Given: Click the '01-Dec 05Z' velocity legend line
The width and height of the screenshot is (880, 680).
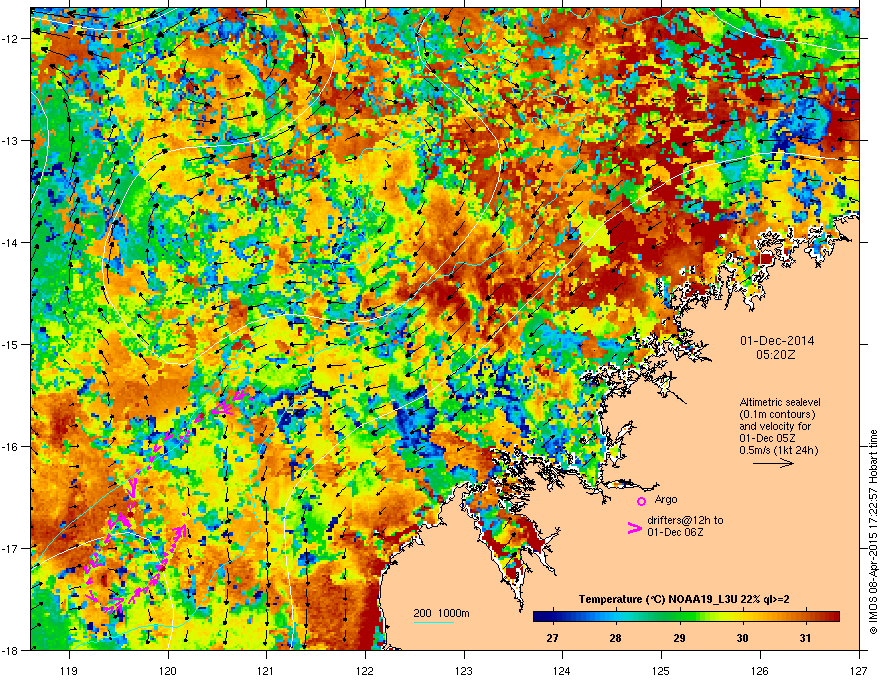Looking at the screenshot, I should coord(767,438).
